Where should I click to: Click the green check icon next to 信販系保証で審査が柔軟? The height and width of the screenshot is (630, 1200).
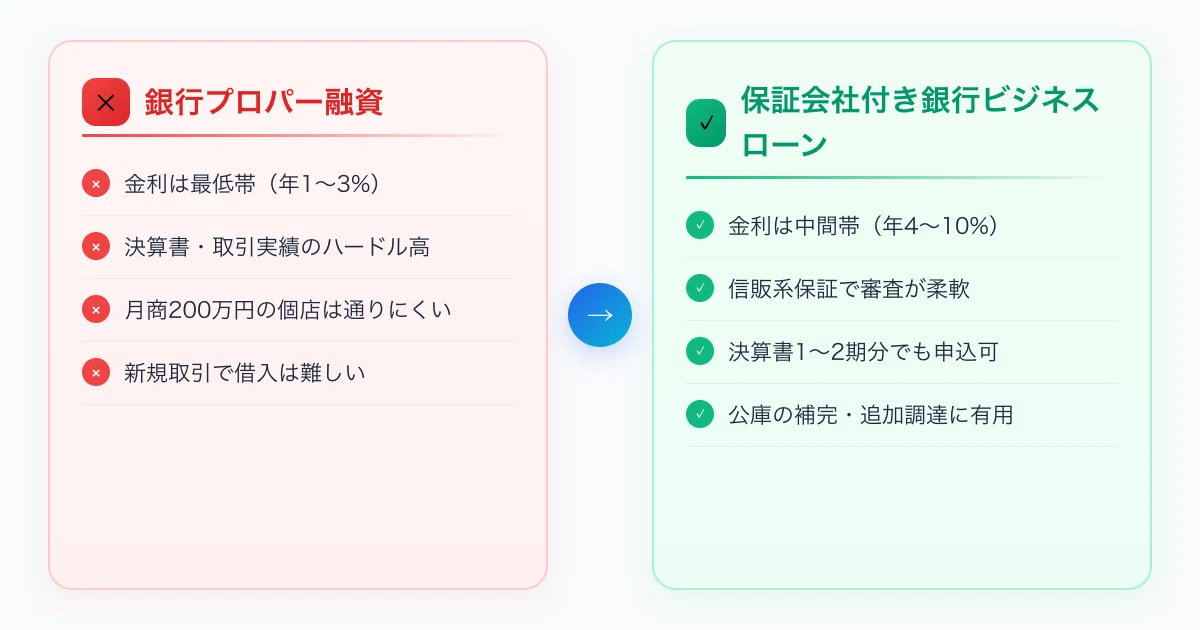(700, 289)
